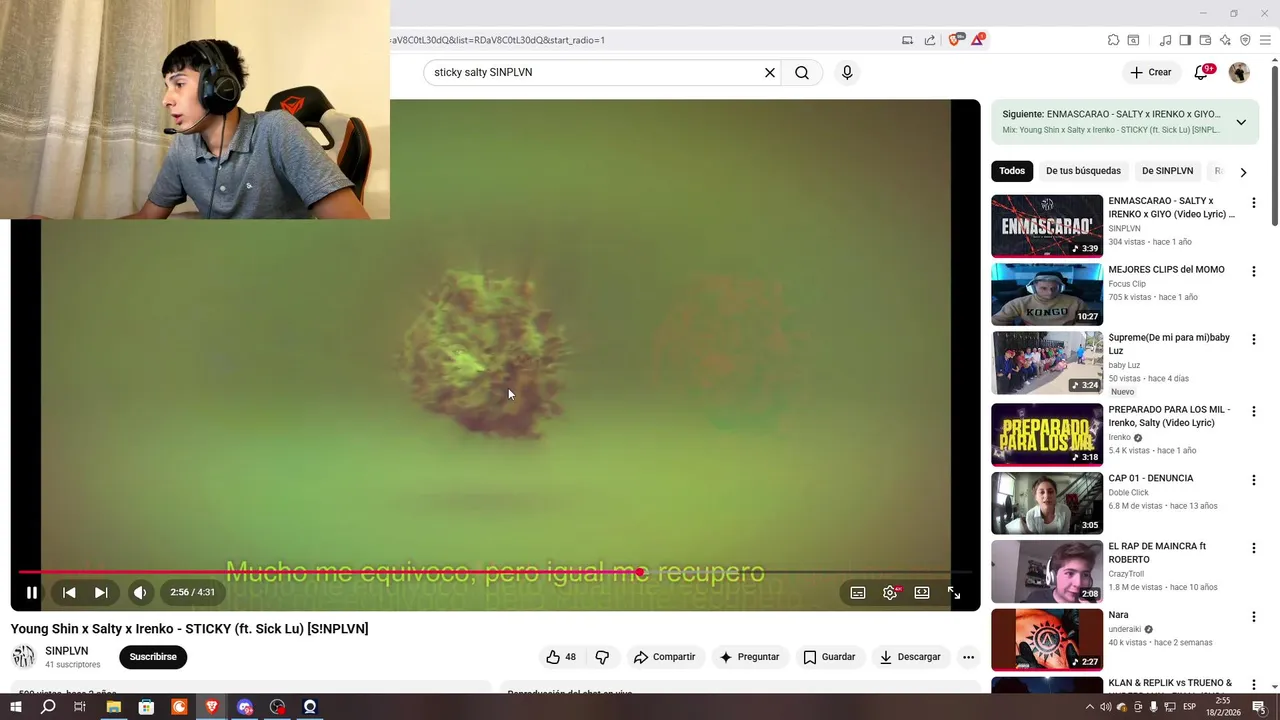
Task: Subscribe with the Suscribirse button
Action: (153, 657)
